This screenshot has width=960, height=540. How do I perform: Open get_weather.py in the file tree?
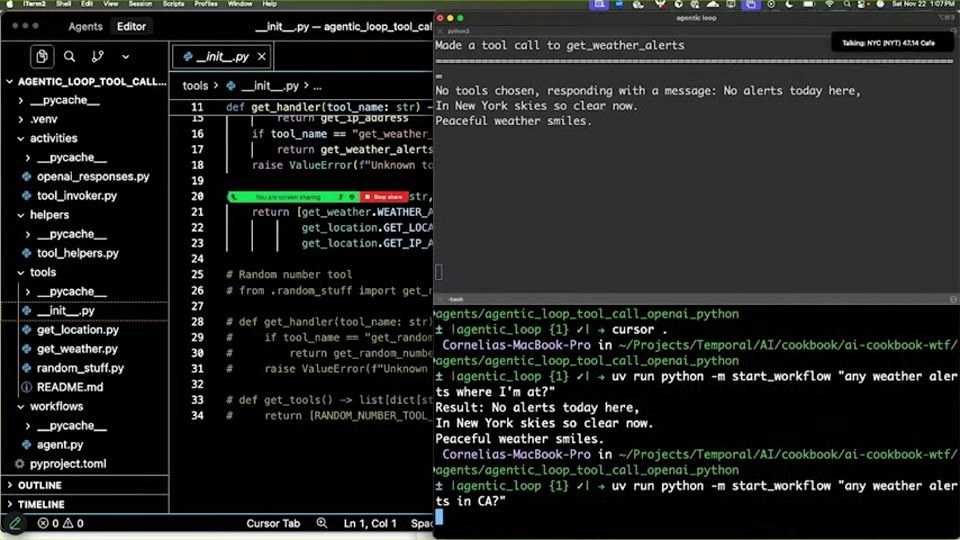tap(77, 348)
